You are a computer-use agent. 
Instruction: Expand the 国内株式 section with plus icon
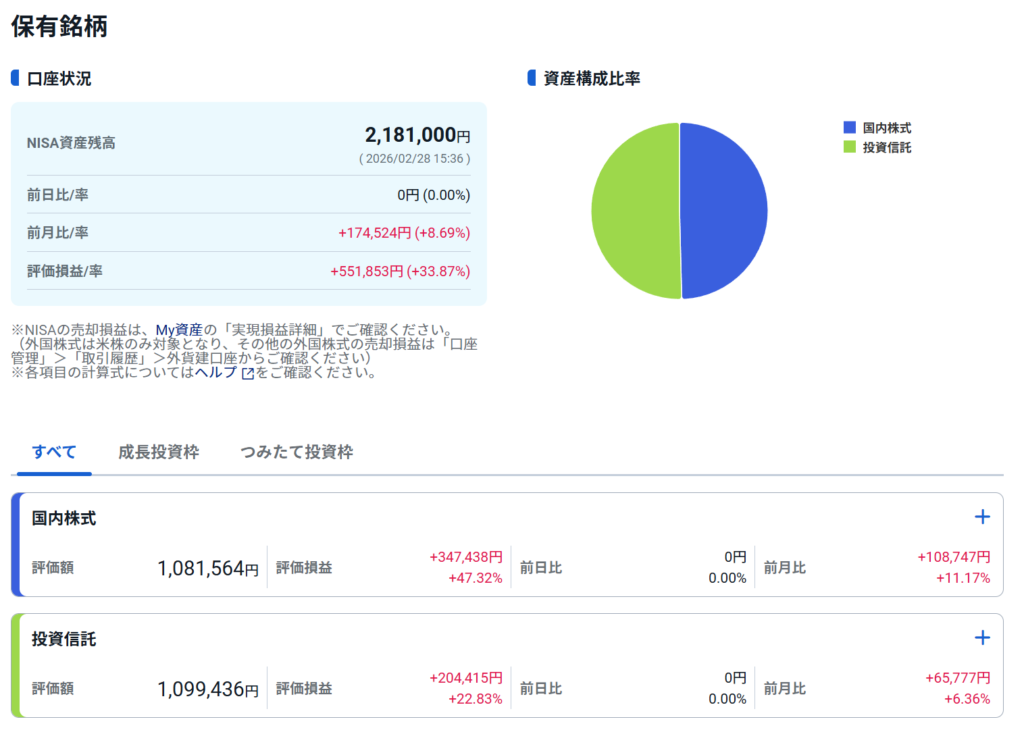[x=982, y=517]
